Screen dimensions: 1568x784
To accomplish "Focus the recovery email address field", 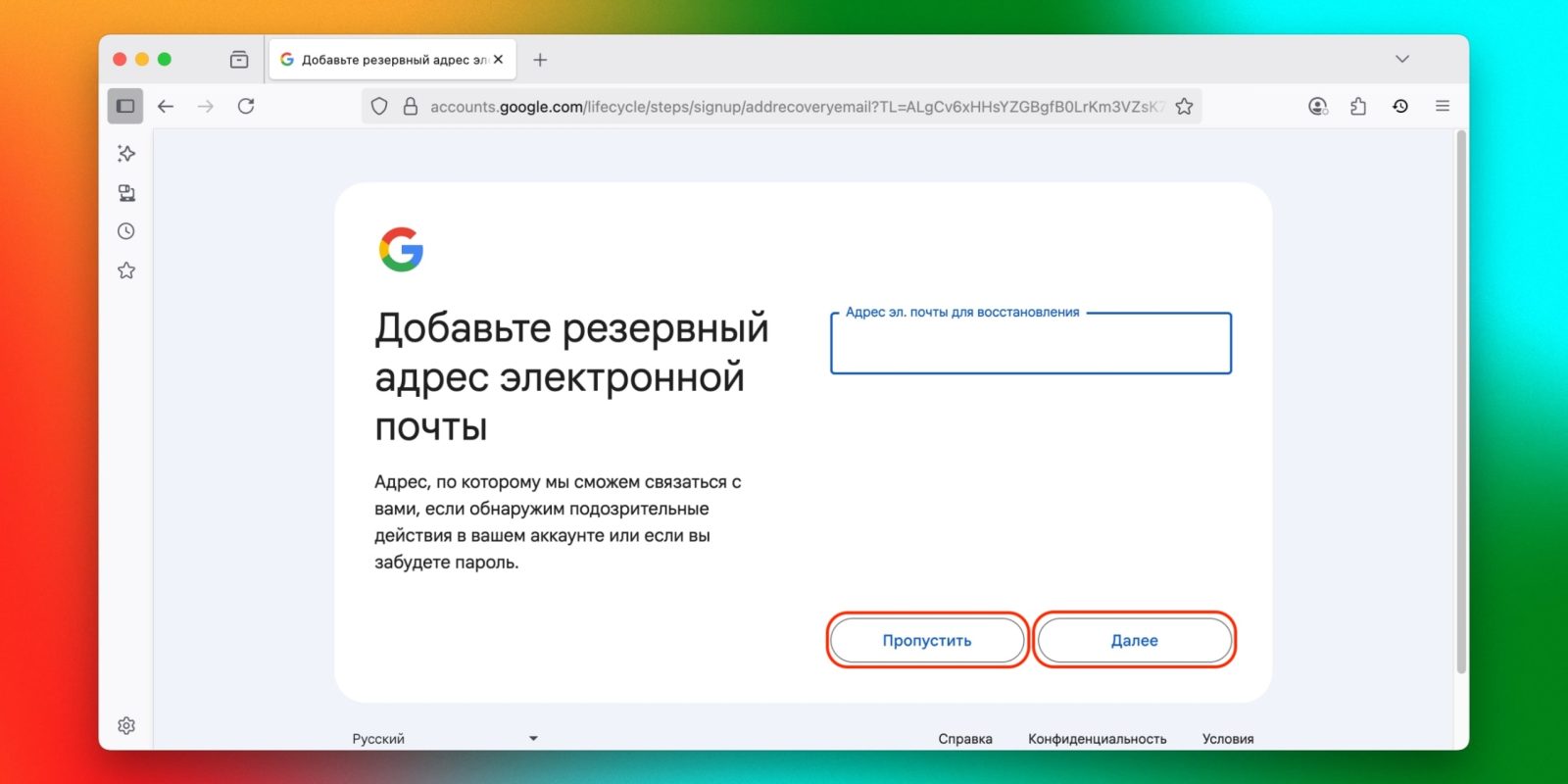I will pyautogui.click(x=1031, y=343).
